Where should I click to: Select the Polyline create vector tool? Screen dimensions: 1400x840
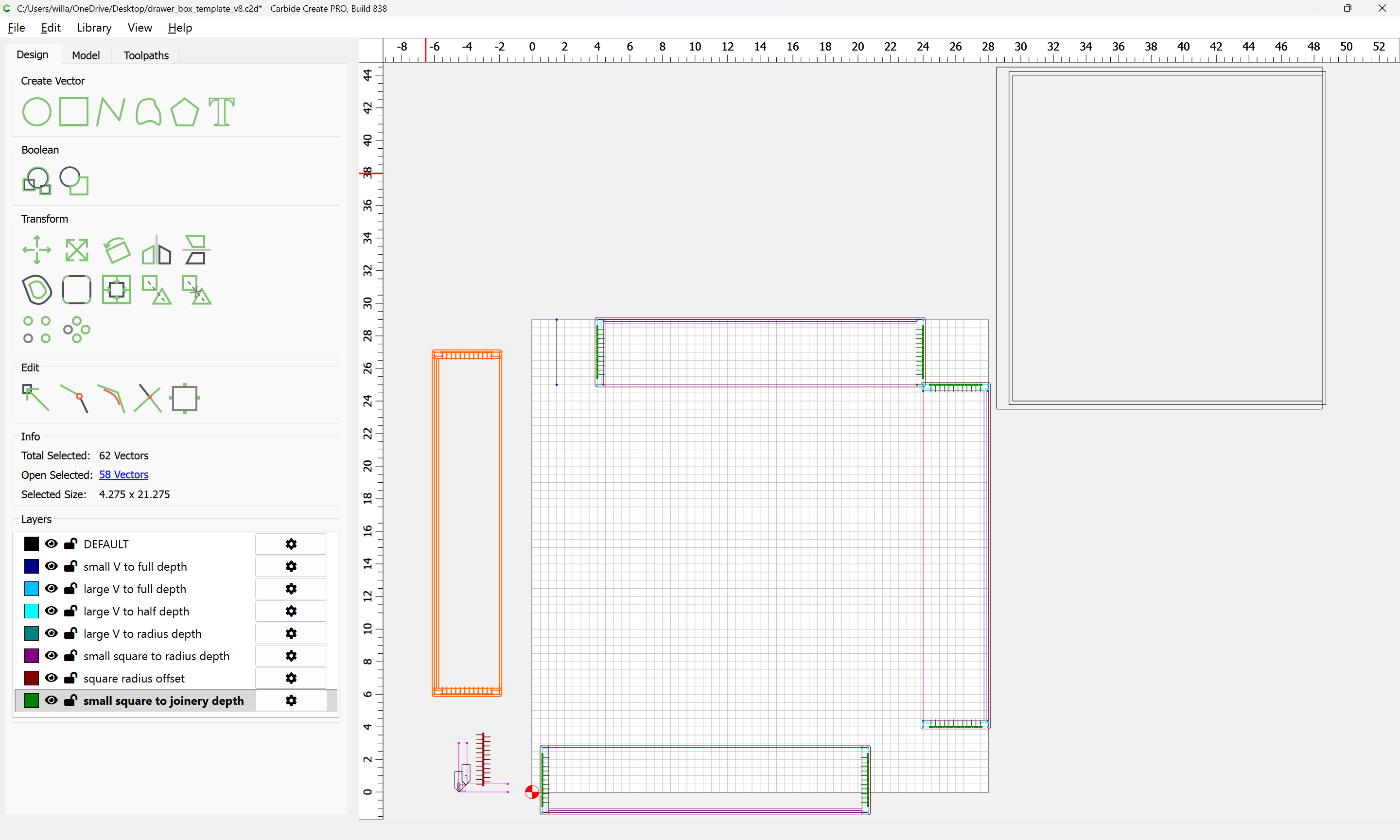click(x=110, y=111)
